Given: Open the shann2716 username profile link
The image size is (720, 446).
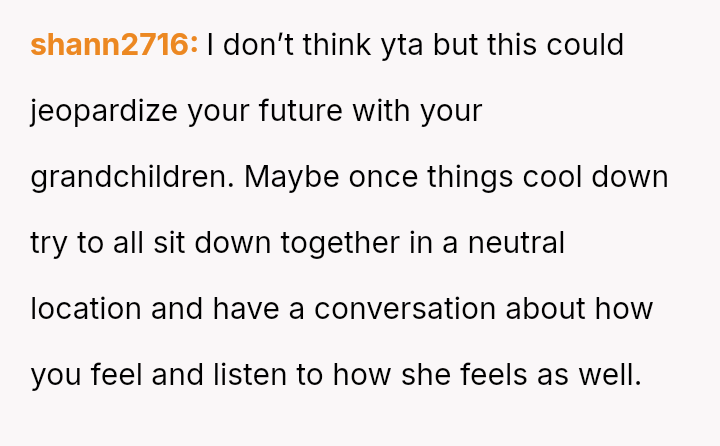Looking at the screenshot, I should 114,45.
